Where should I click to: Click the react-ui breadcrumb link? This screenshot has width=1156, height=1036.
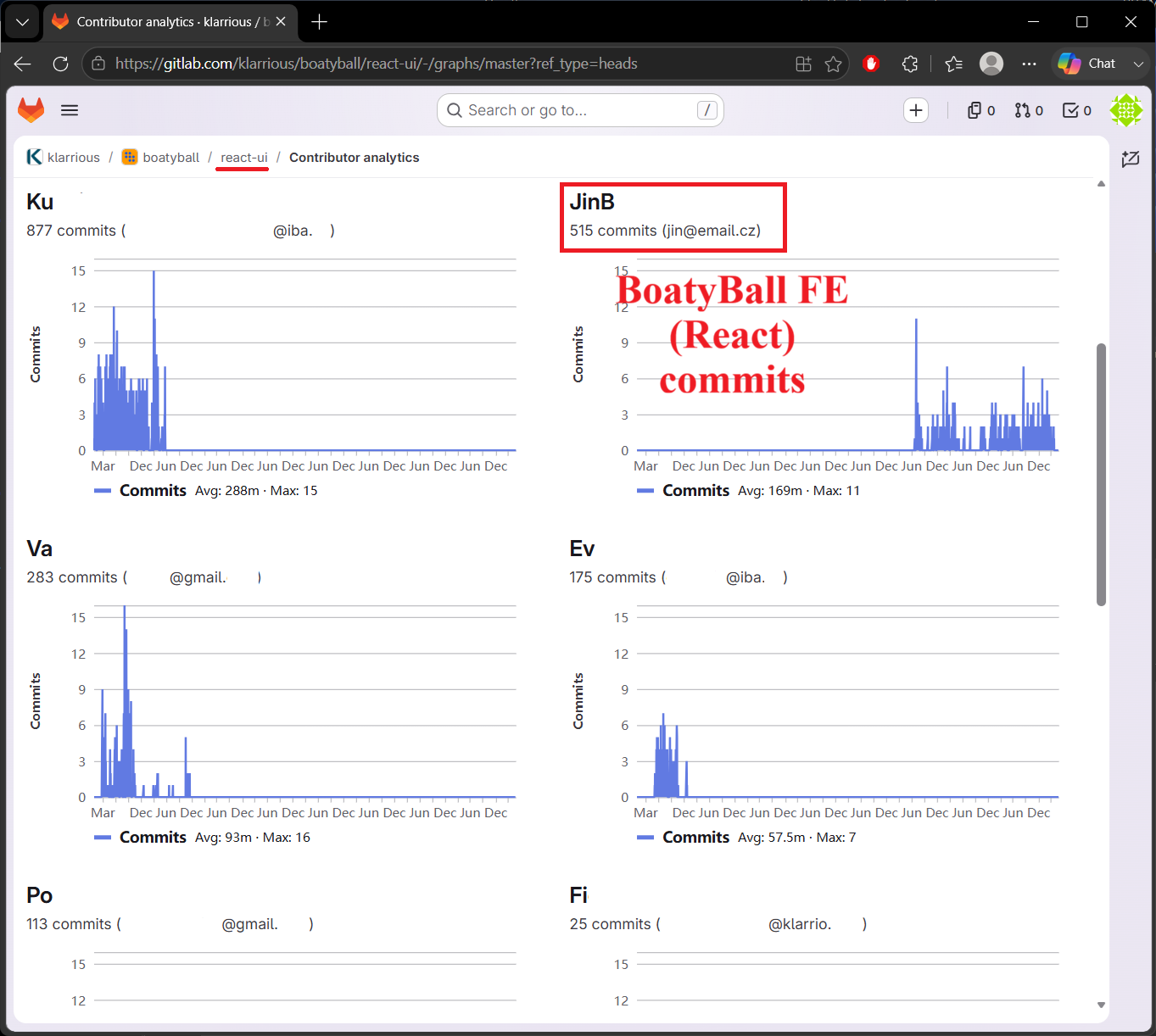244,158
